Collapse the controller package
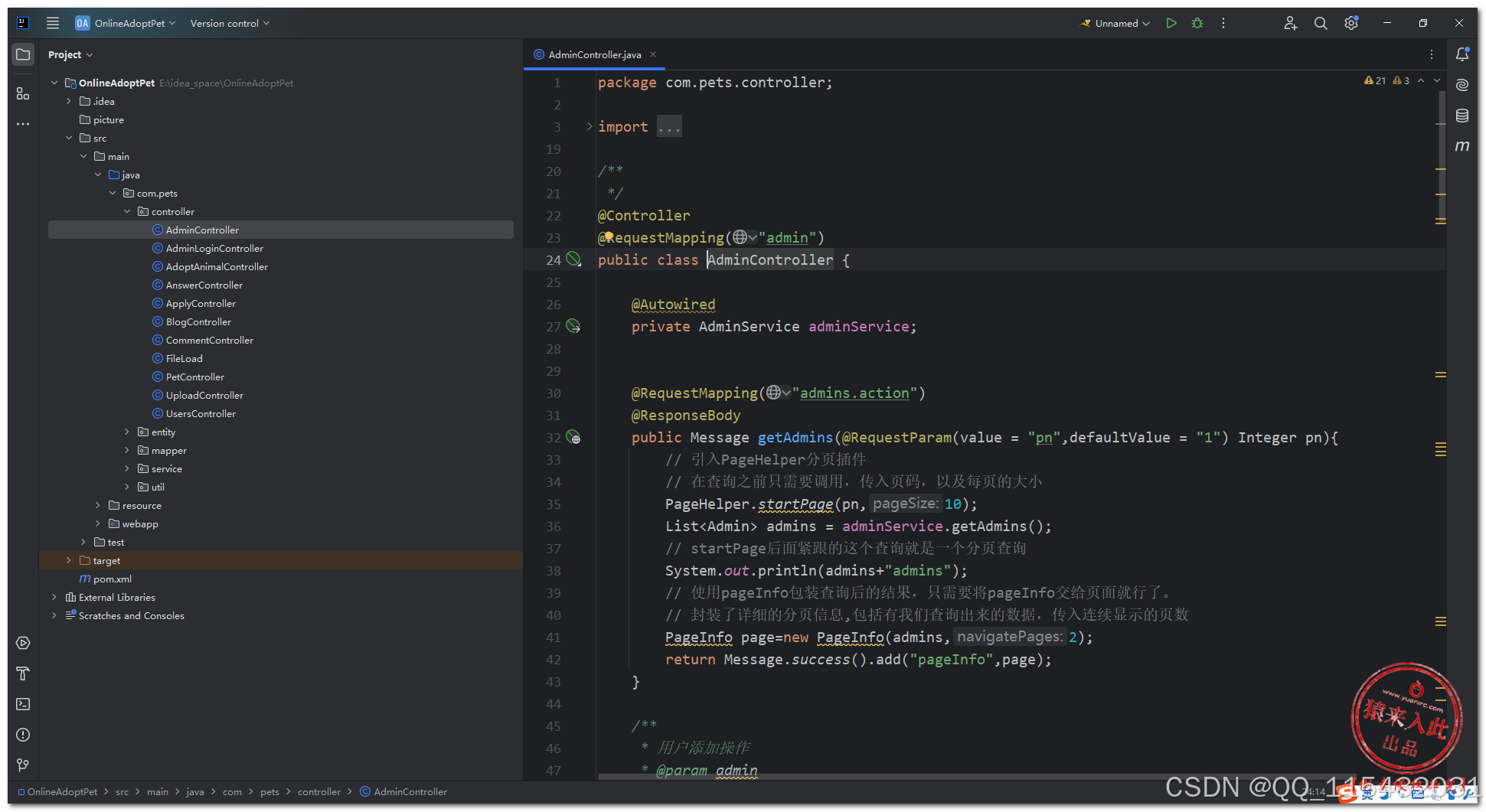 pyautogui.click(x=127, y=211)
